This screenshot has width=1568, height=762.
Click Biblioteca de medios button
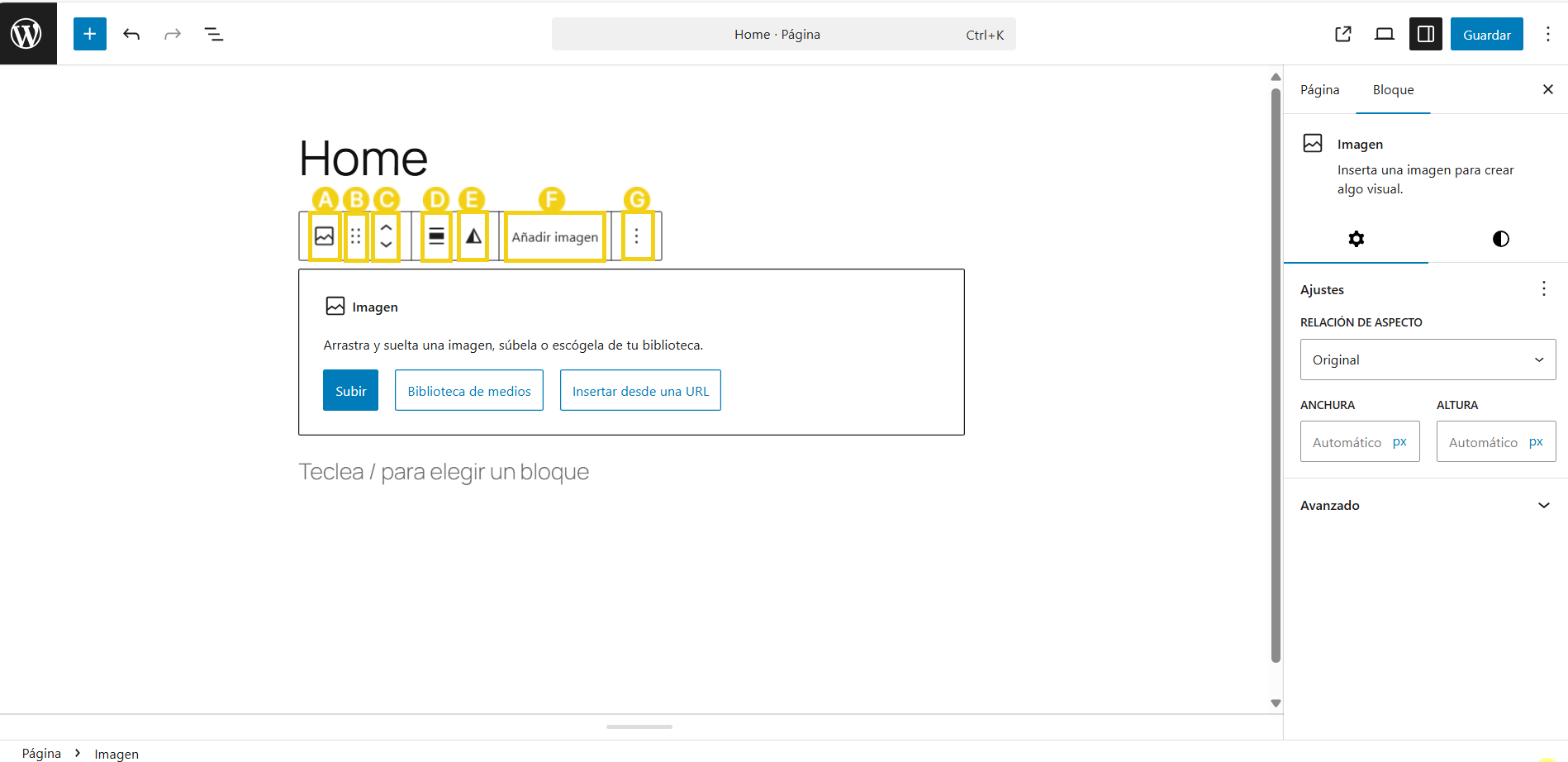click(468, 390)
